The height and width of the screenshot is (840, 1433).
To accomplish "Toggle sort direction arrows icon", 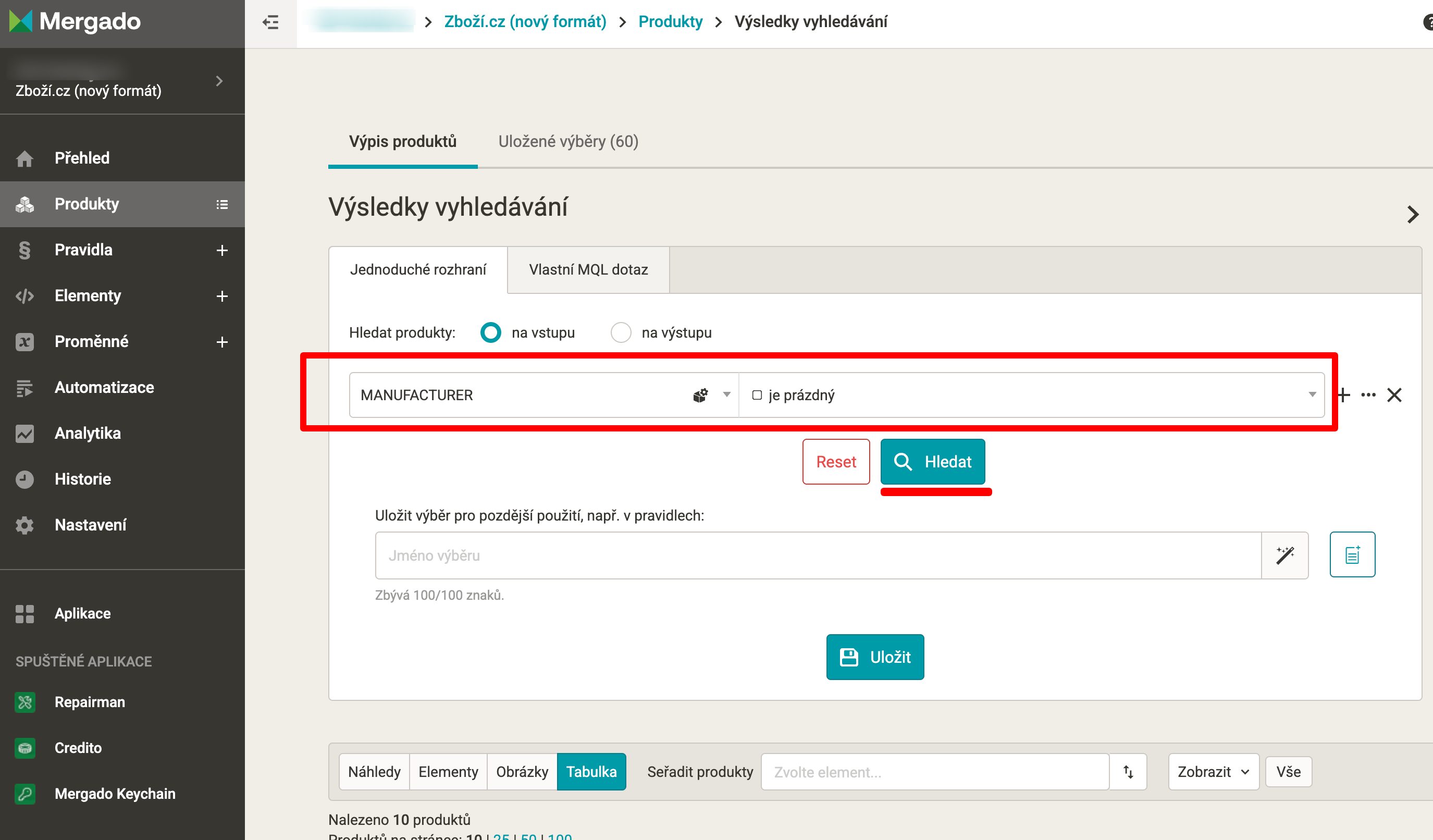I will [x=1128, y=772].
